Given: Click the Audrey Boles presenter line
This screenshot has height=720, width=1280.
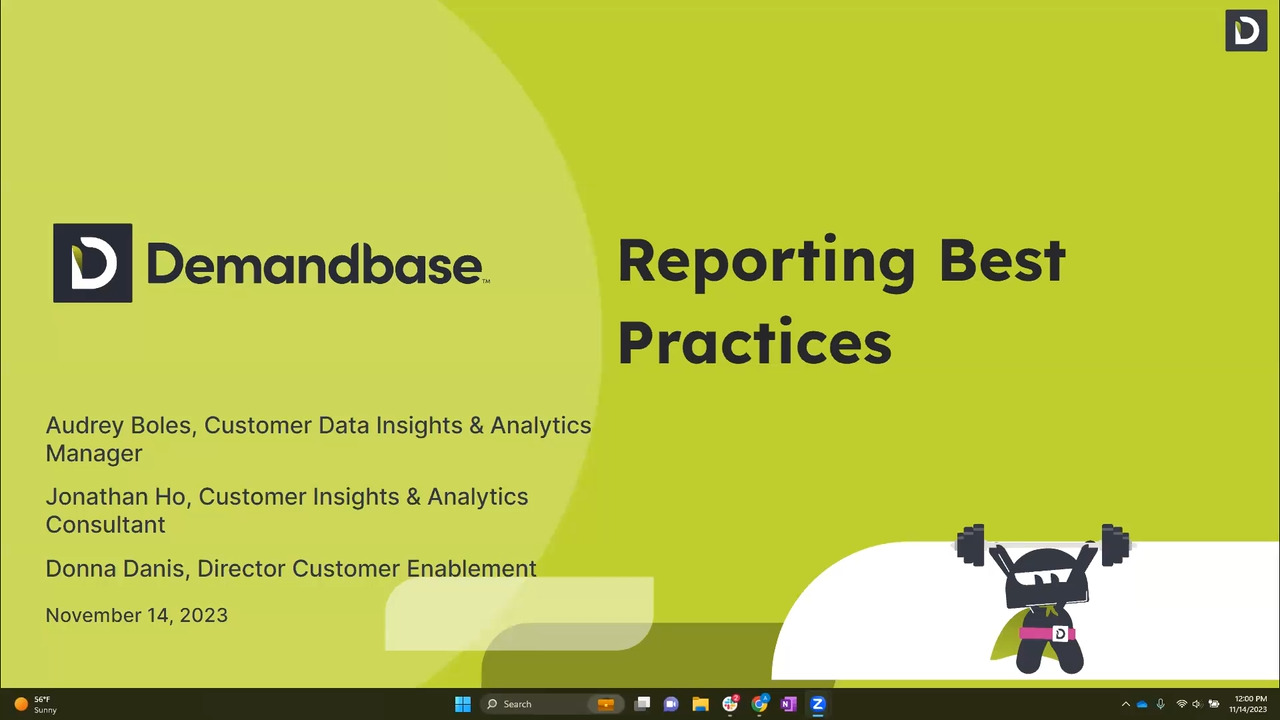Looking at the screenshot, I should [x=318, y=439].
